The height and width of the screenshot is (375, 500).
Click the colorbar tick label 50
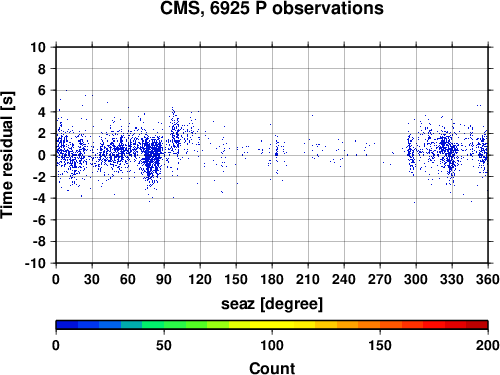coord(164,345)
